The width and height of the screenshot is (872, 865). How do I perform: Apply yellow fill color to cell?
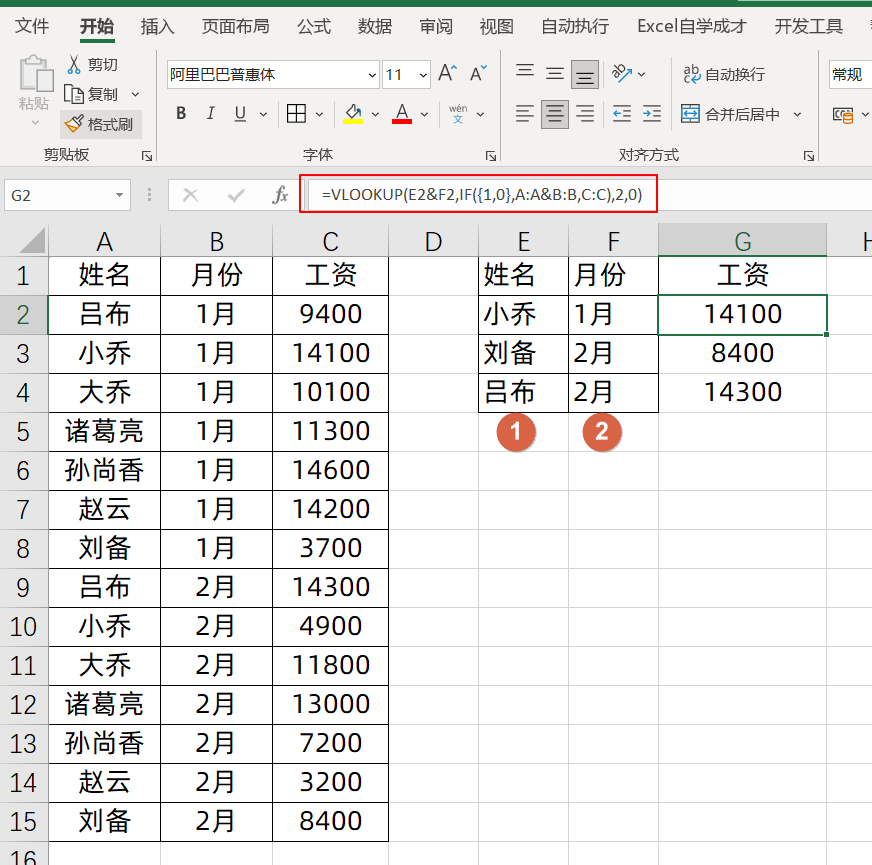coord(353,113)
